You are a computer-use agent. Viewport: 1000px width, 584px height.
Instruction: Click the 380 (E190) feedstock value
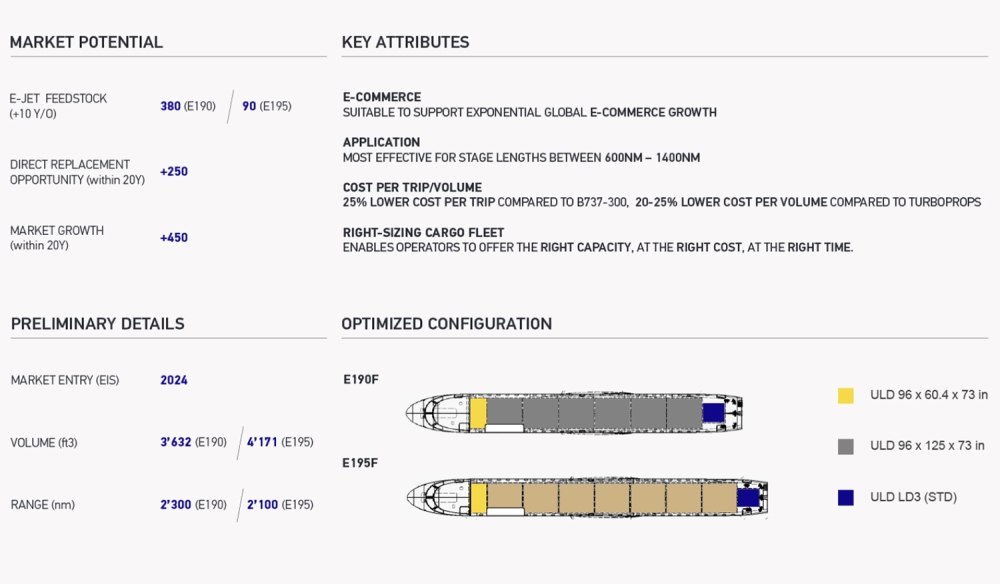click(188, 106)
